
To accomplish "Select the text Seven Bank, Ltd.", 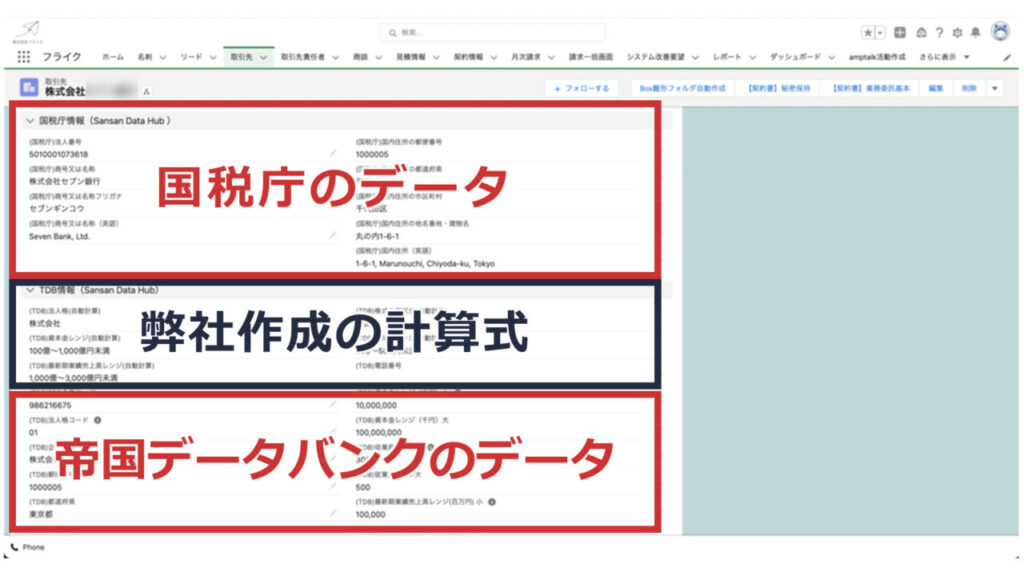I will 59,236.
